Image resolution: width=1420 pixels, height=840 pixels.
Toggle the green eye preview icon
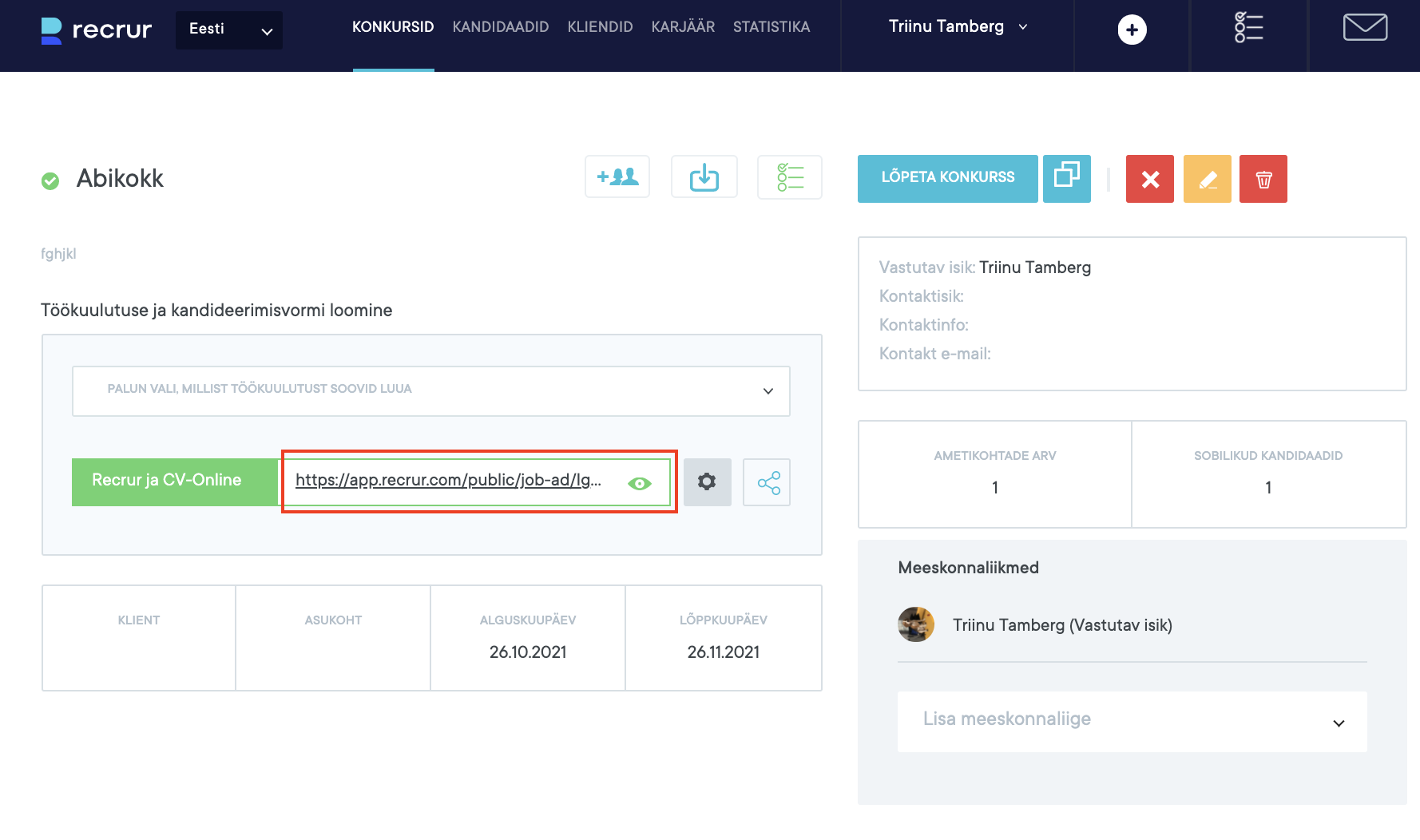[x=639, y=483]
